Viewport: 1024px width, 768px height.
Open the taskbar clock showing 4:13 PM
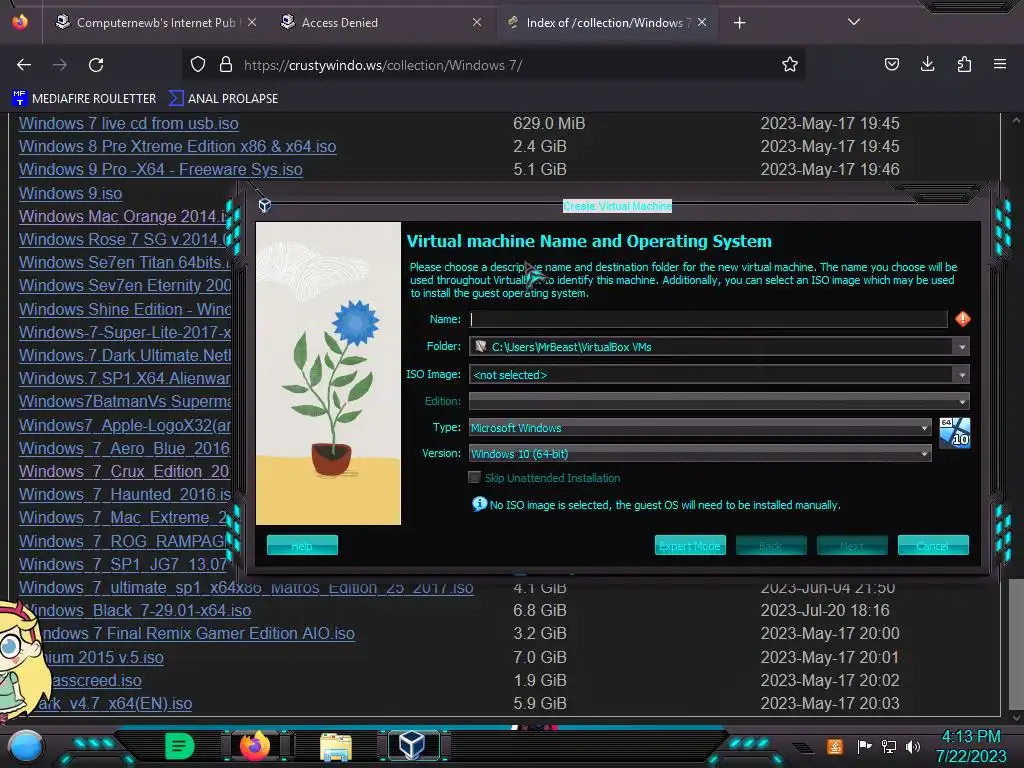pyautogui.click(x=970, y=746)
